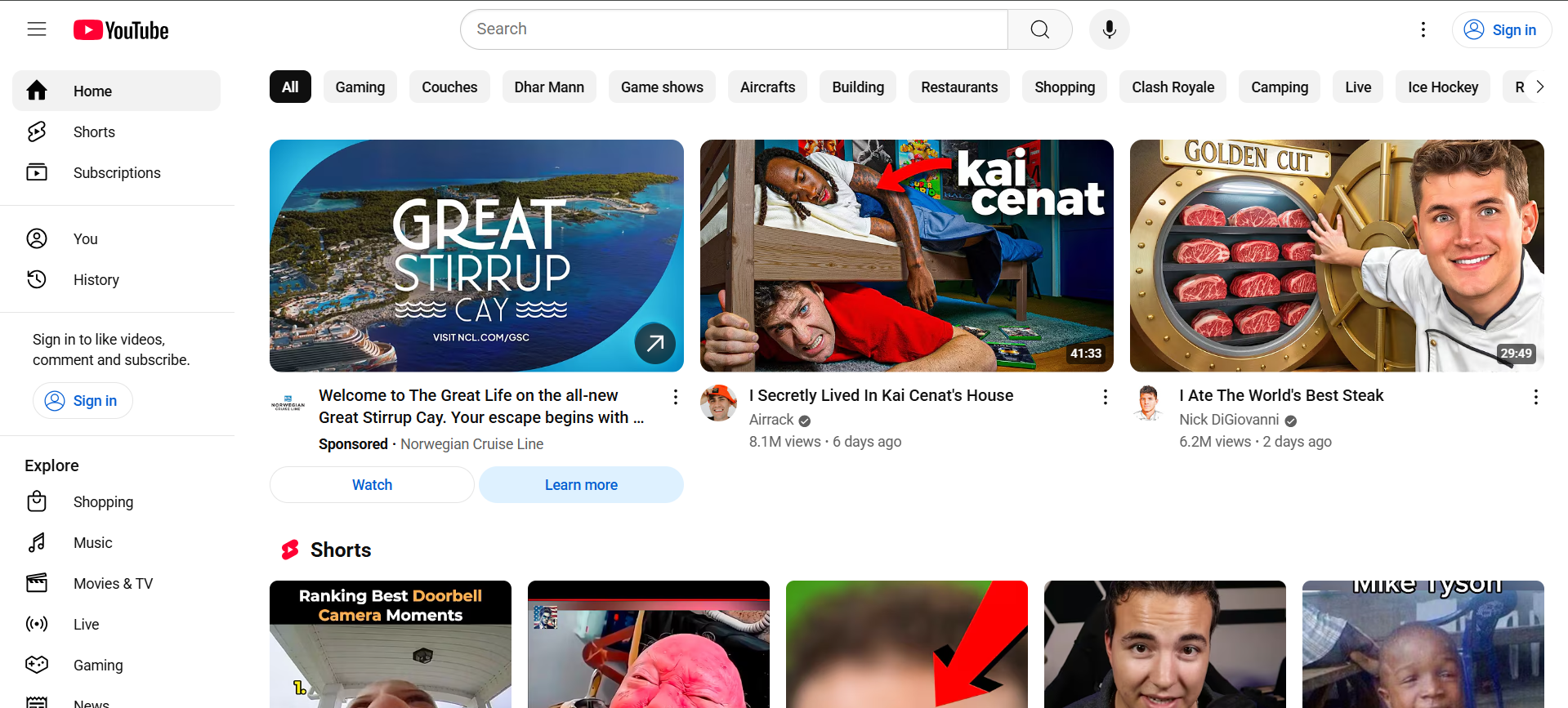Open the You section in sidebar
Image resolution: width=1568 pixels, height=708 pixels.
coord(116,238)
